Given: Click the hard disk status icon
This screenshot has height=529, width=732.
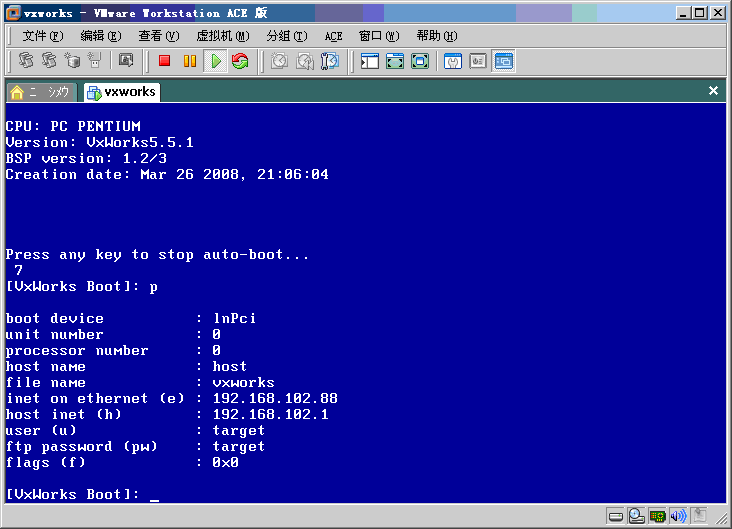Looking at the screenshot, I should click(616, 516).
